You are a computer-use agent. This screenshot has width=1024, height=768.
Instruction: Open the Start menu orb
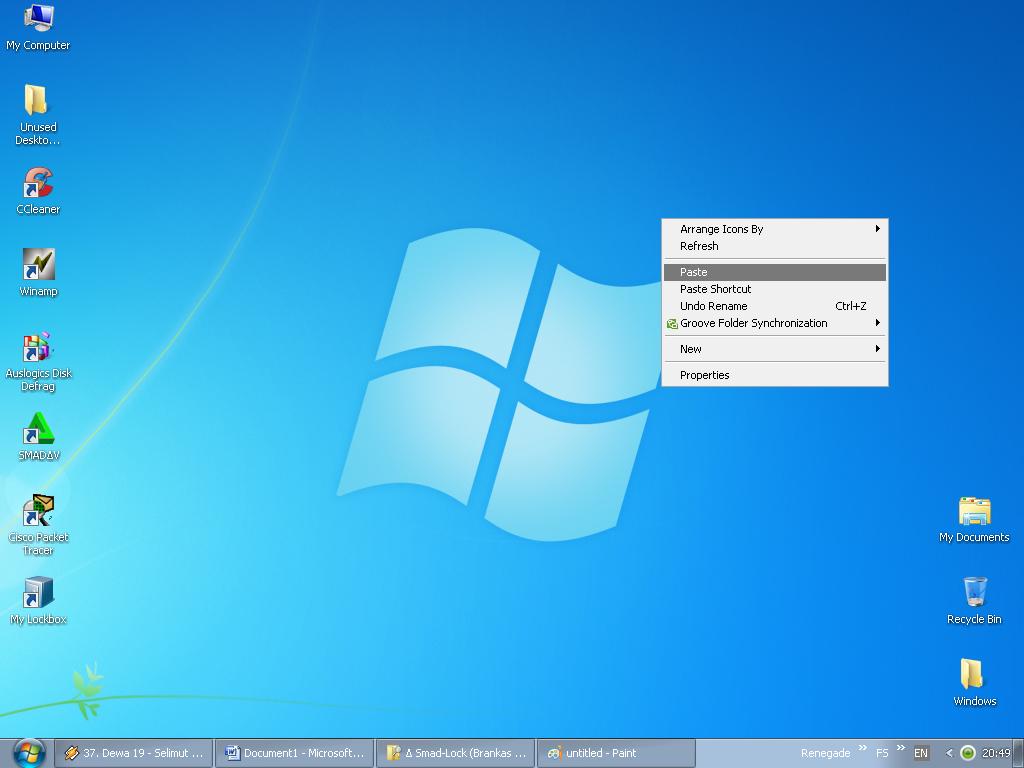point(29,753)
